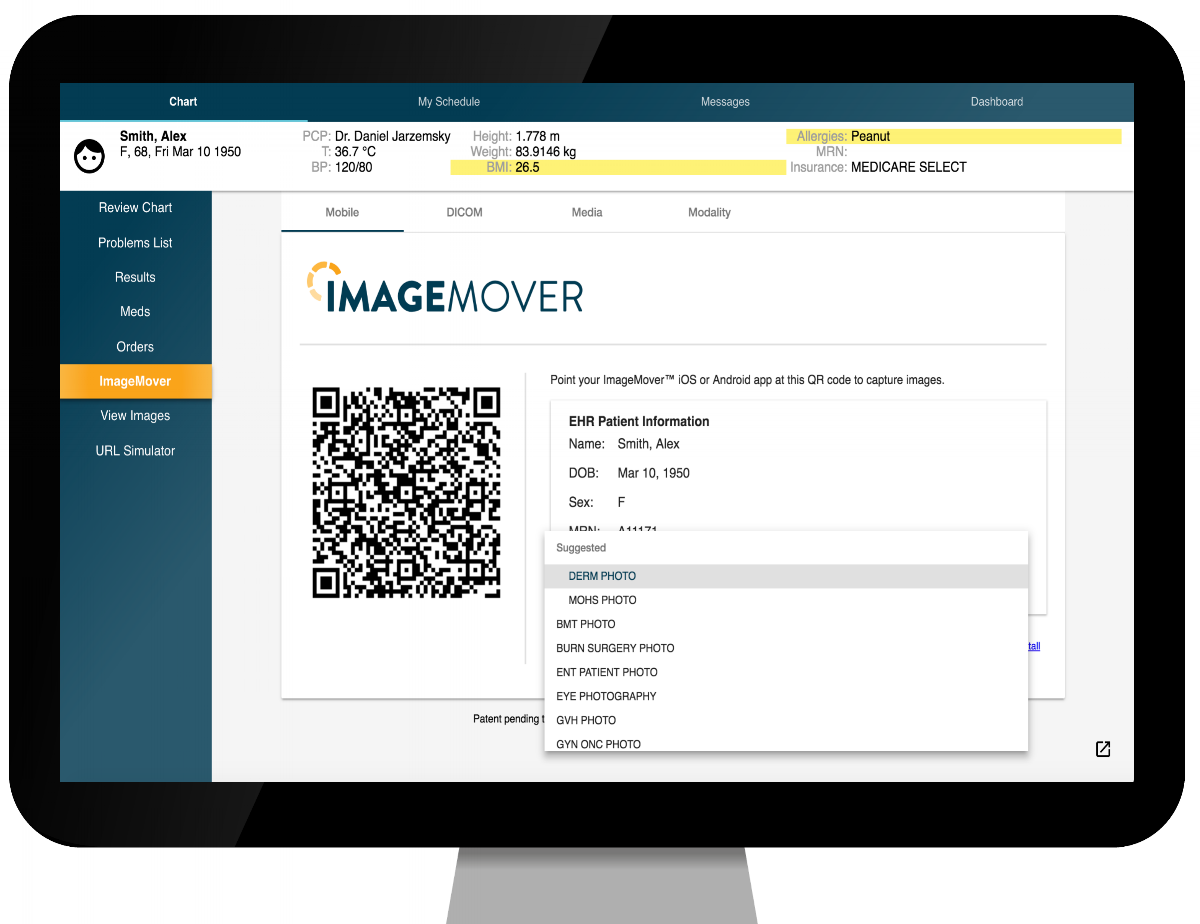Select DERM PHOTO from the suggested list
Image resolution: width=1200 pixels, height=924 pixels.
[x=601, y=576]
